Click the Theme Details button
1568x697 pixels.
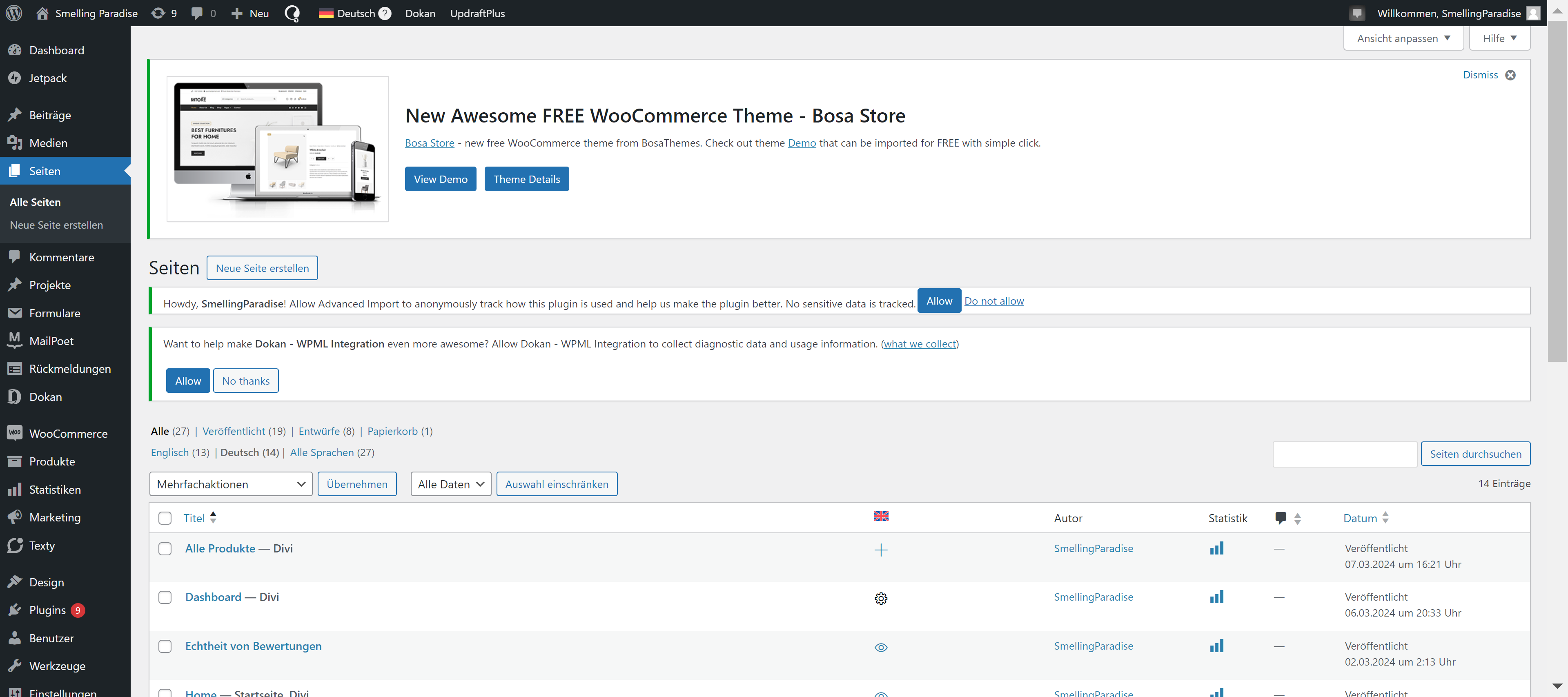coord(526,179)
